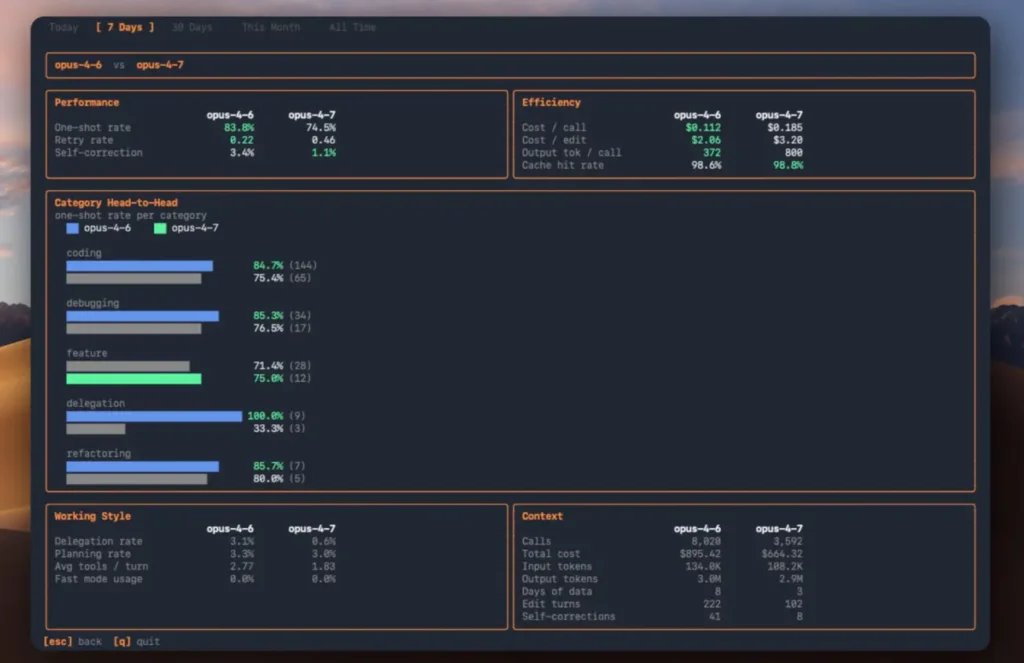The image size is (1024, 663).
Task: Open the 30 Days view
Action: [x=192, y=27]
